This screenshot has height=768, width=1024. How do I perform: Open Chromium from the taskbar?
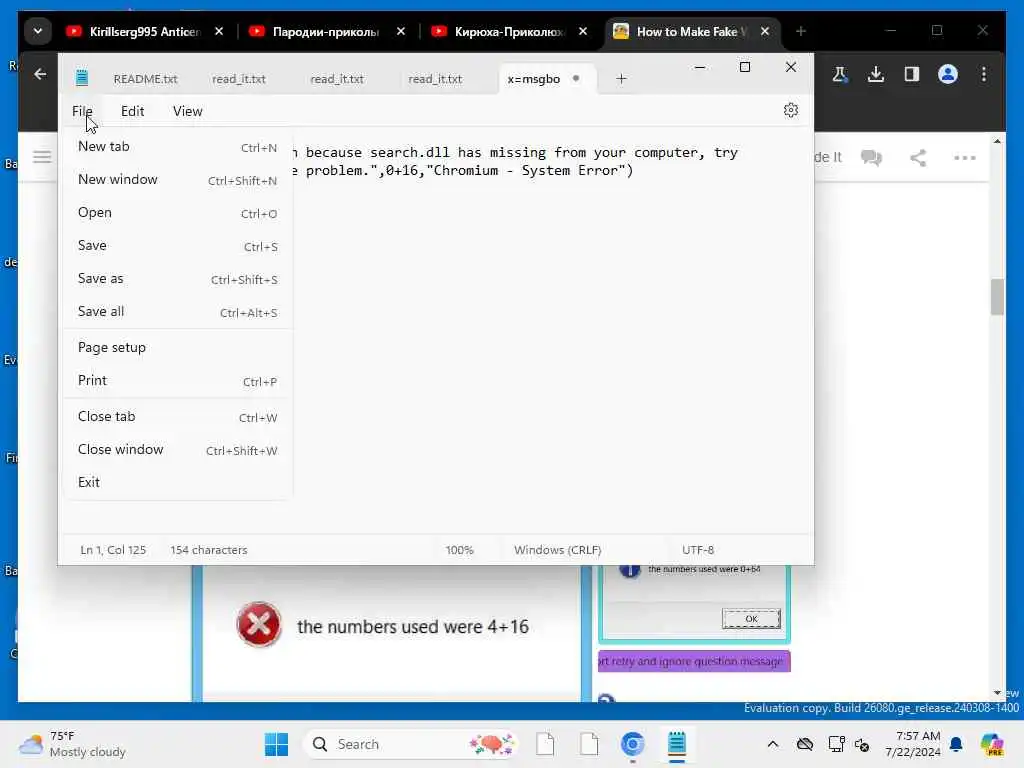coord(632,744)
